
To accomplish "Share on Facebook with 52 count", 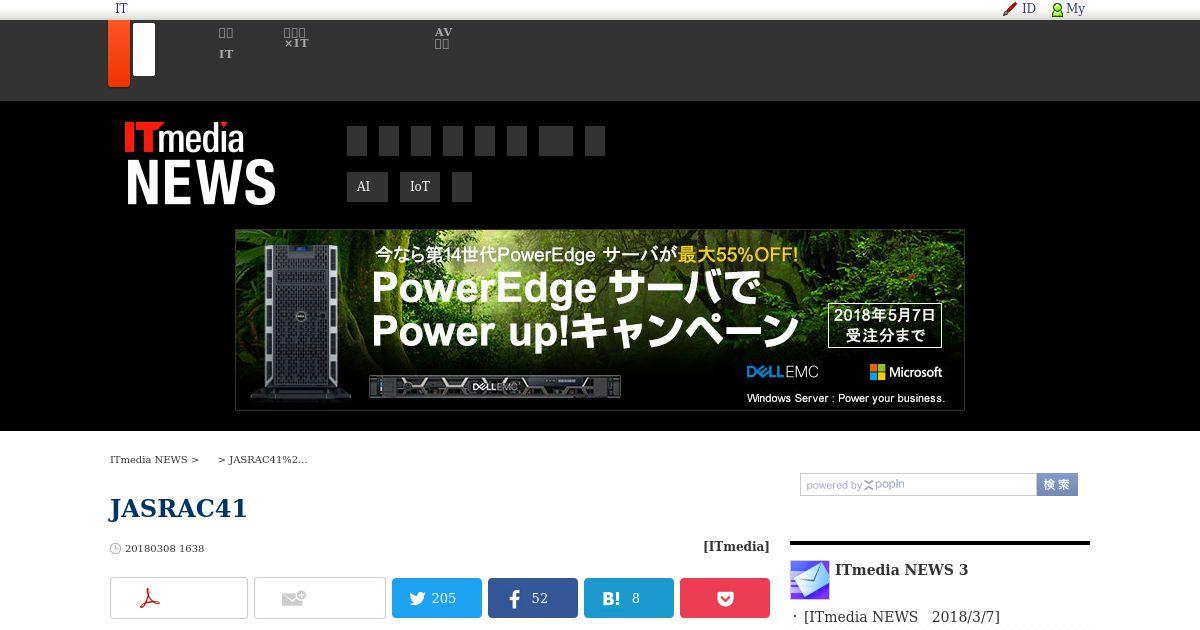I will 533,598.
